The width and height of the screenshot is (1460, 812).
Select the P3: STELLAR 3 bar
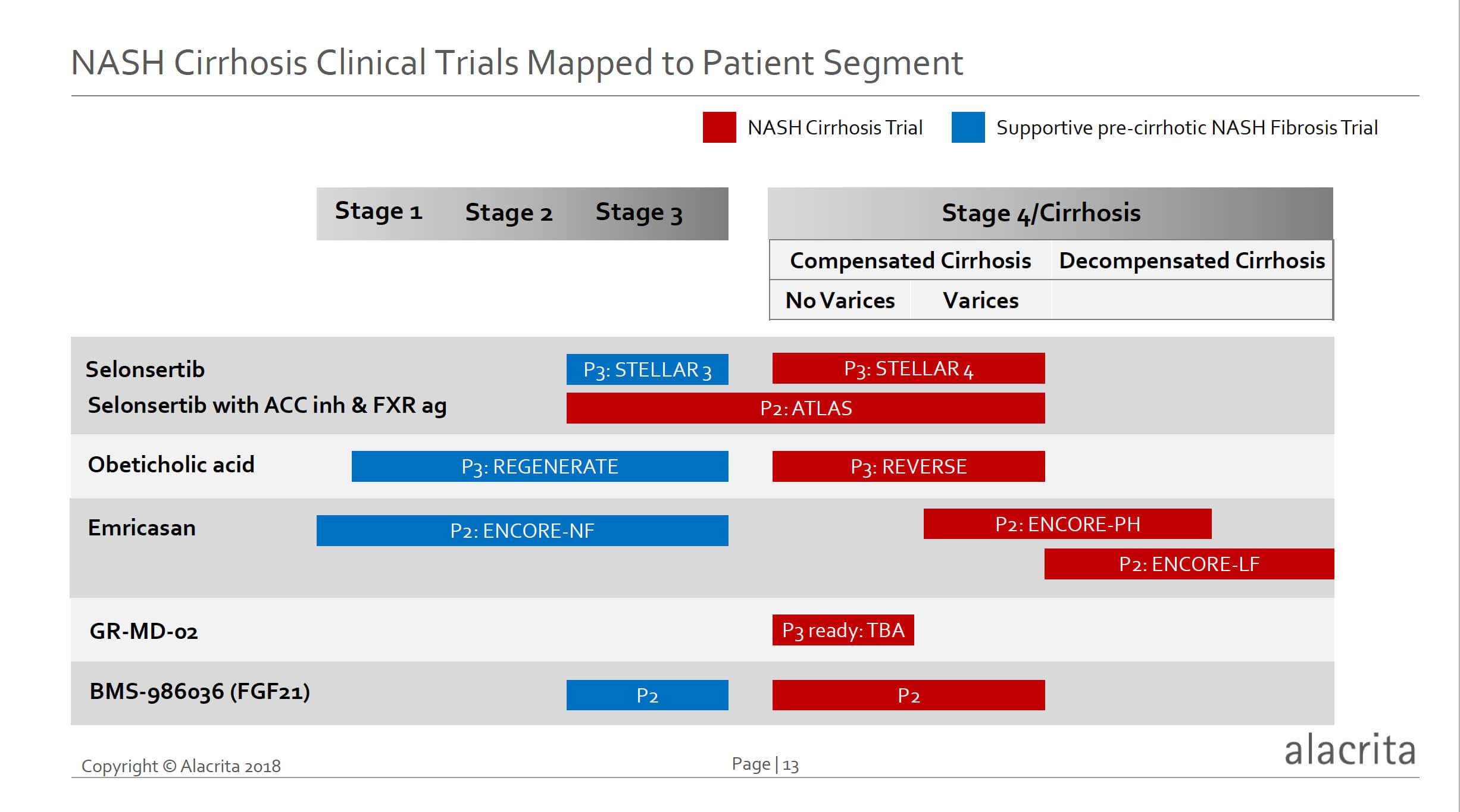click(x=647, y=369)
